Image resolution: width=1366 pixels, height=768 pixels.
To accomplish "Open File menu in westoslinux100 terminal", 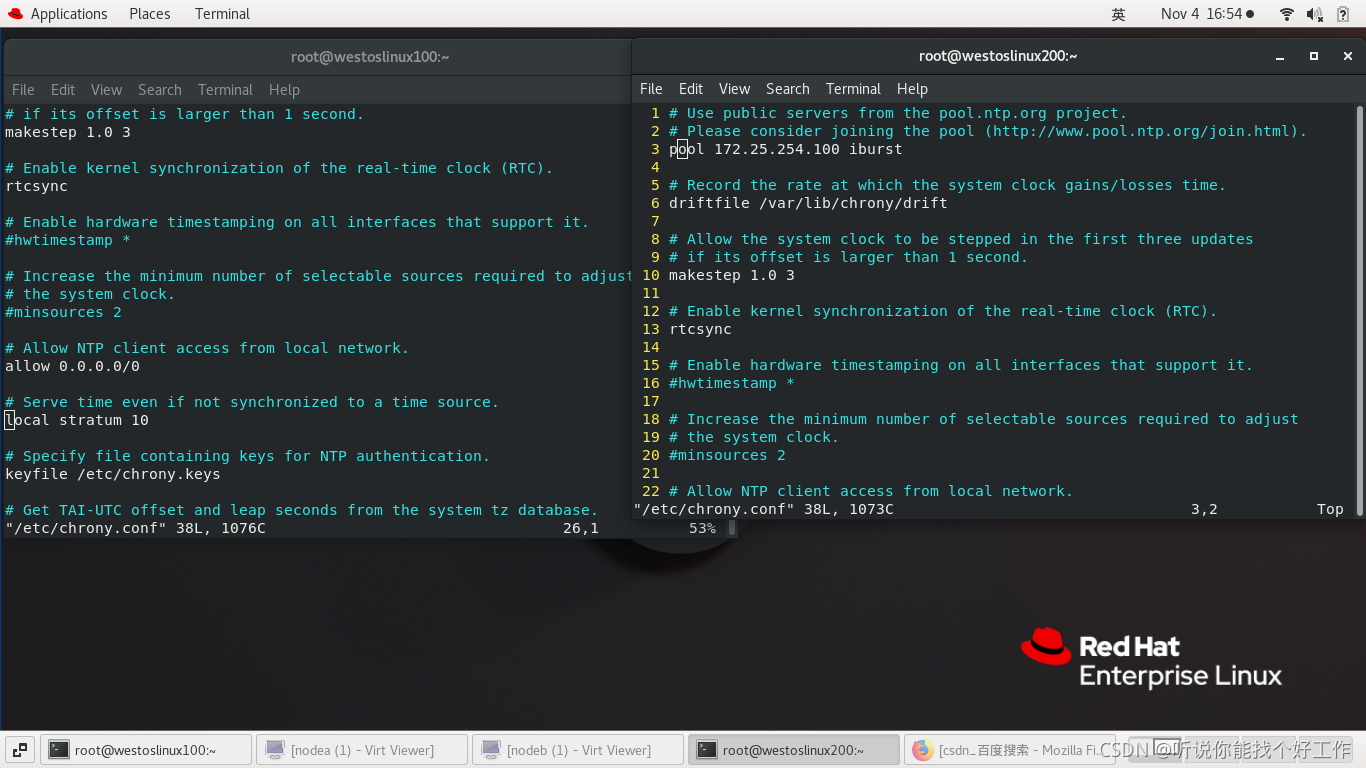I will pos(23,90).
